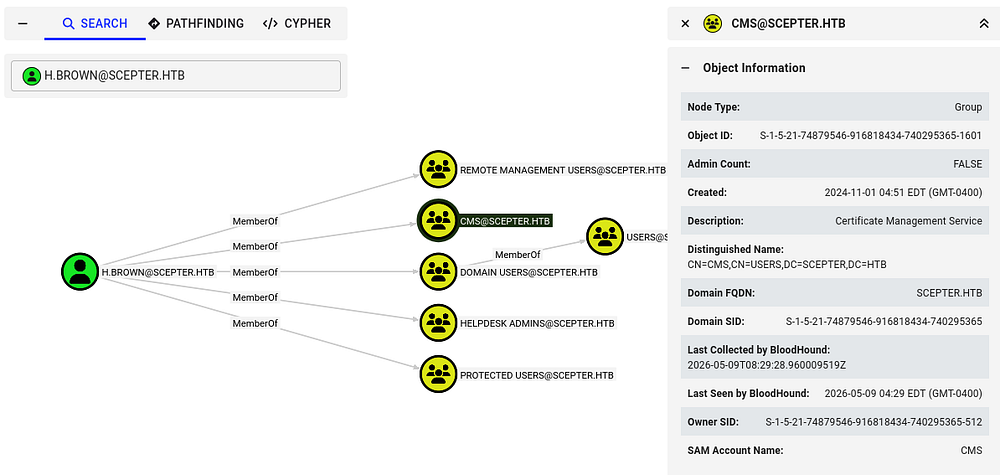Select the highlighted CMS group node
Screen dimensions: 1000x475
(438, 221)
